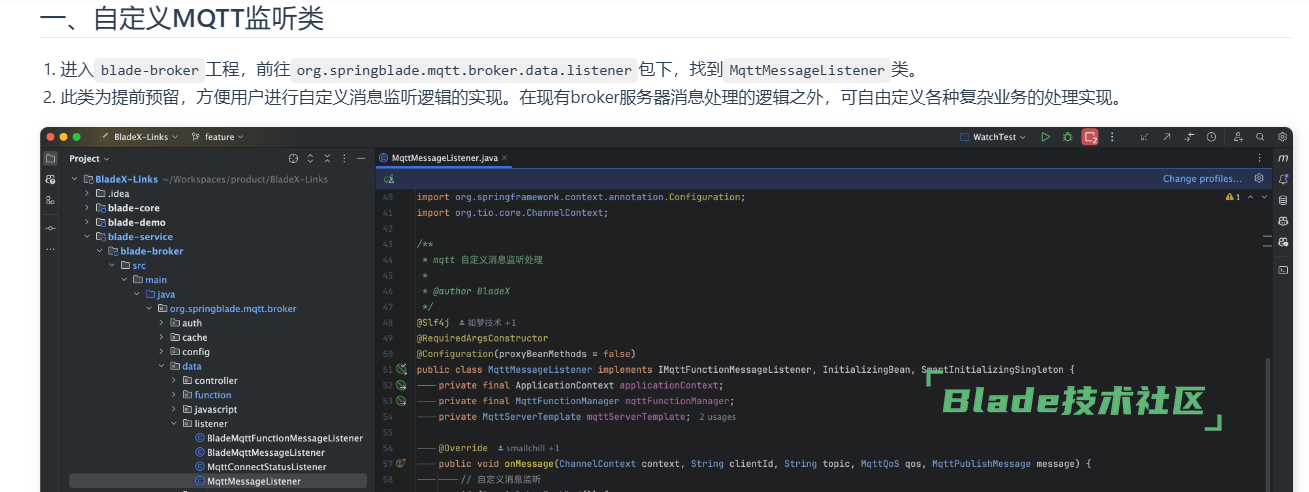Open more run actions next to stop button
The height and width of the screenshot is (492, 1309).
point(1112,137)
